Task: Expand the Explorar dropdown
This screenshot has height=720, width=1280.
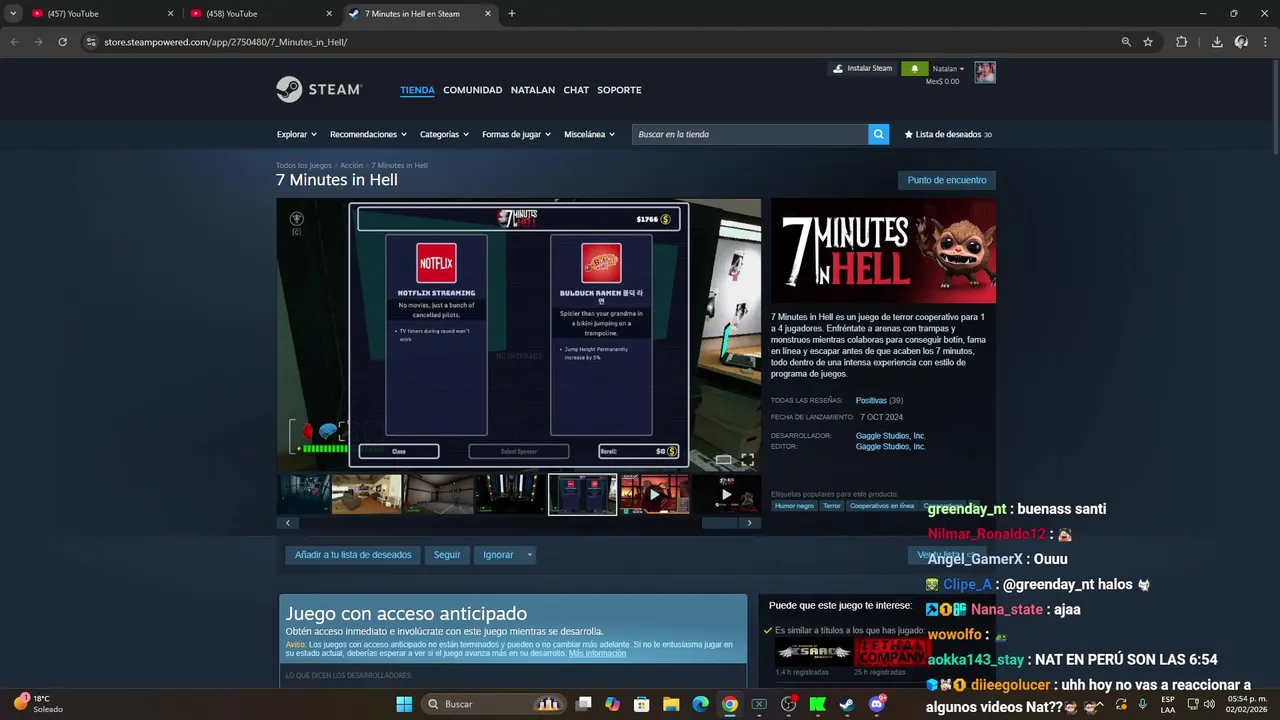Action: pyautogui.click(x=297, y=134)
